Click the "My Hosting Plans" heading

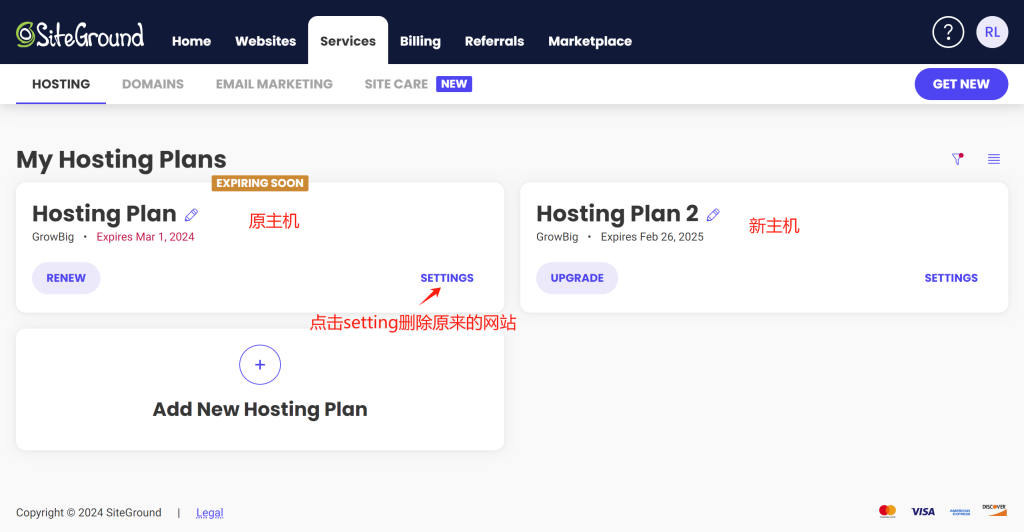click(121, 160)
